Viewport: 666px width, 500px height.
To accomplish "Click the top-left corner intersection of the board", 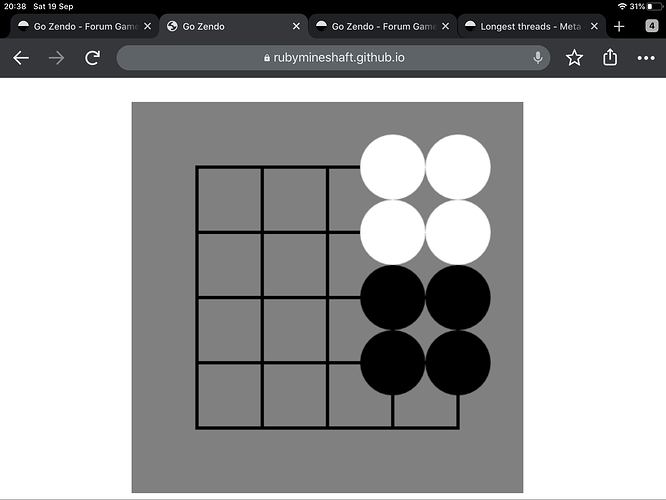I will click(197, 167).
